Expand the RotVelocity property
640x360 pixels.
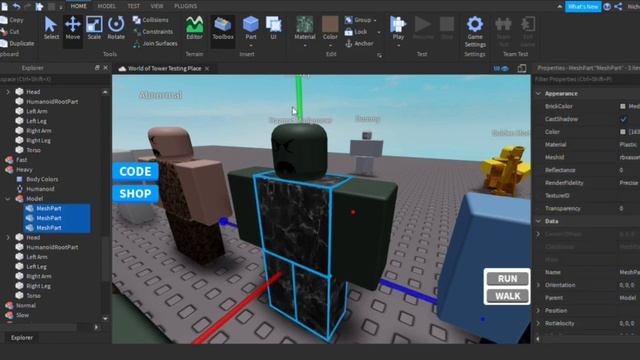[538, 323]
